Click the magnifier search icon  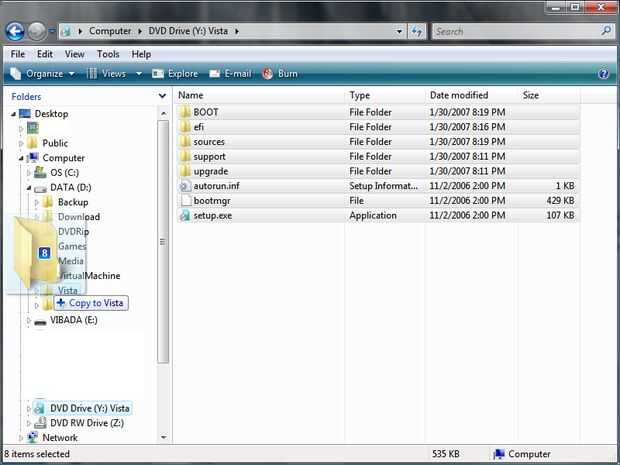[x=606, y=31]
